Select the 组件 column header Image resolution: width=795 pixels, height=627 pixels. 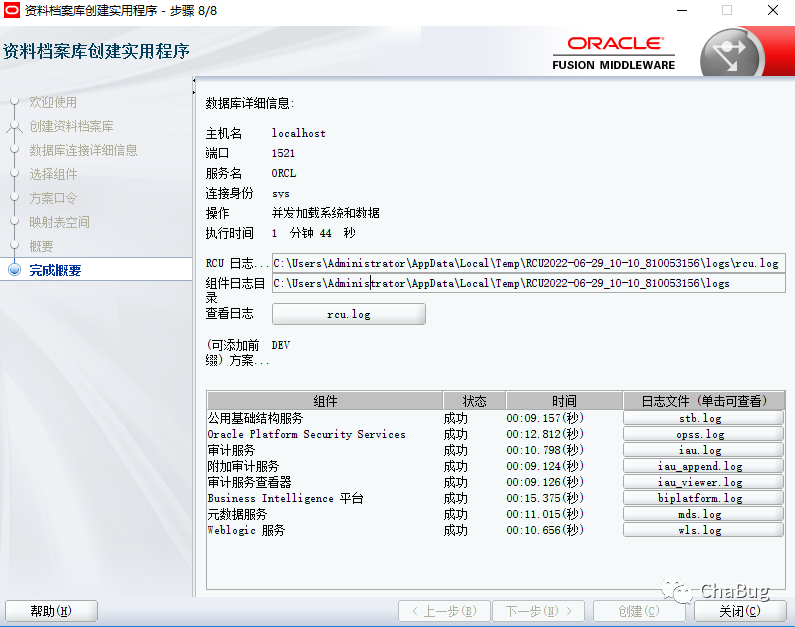[x=324, y=401]
